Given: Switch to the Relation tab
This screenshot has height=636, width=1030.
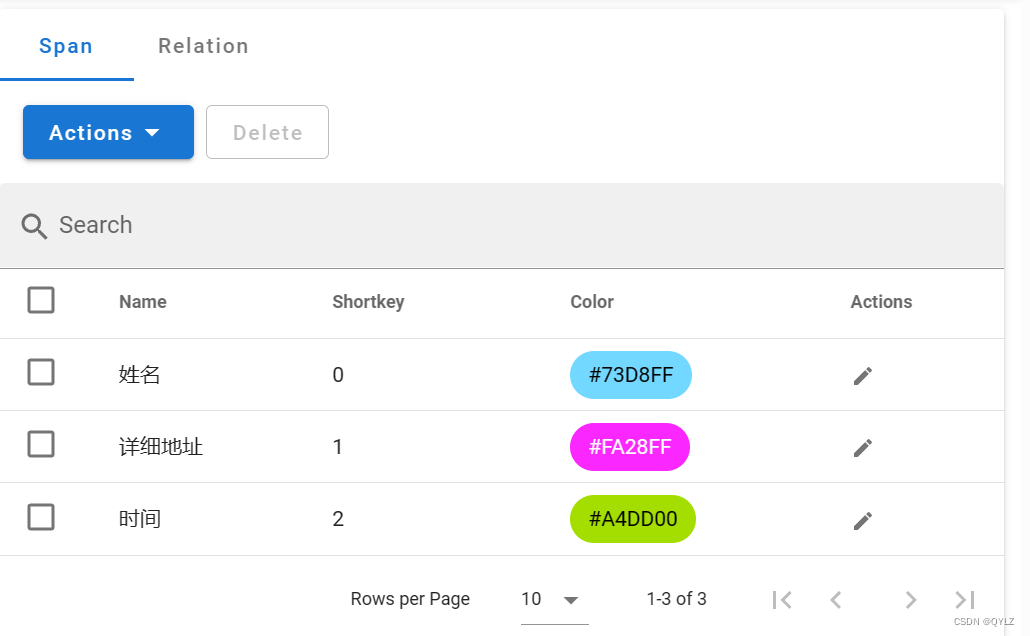Looking at the screenshot, I should point(203,46).
